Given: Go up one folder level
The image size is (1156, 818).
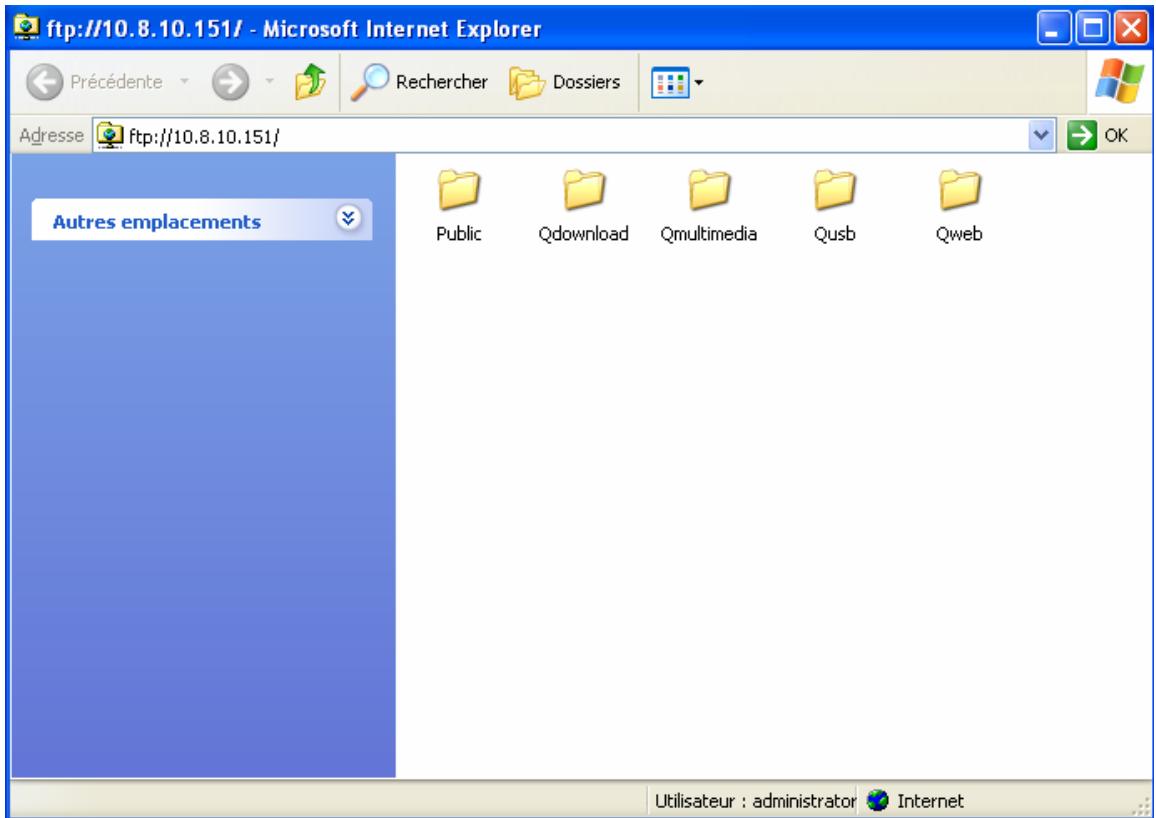Looking at the screenshot, I should click(x=310, y=82).
